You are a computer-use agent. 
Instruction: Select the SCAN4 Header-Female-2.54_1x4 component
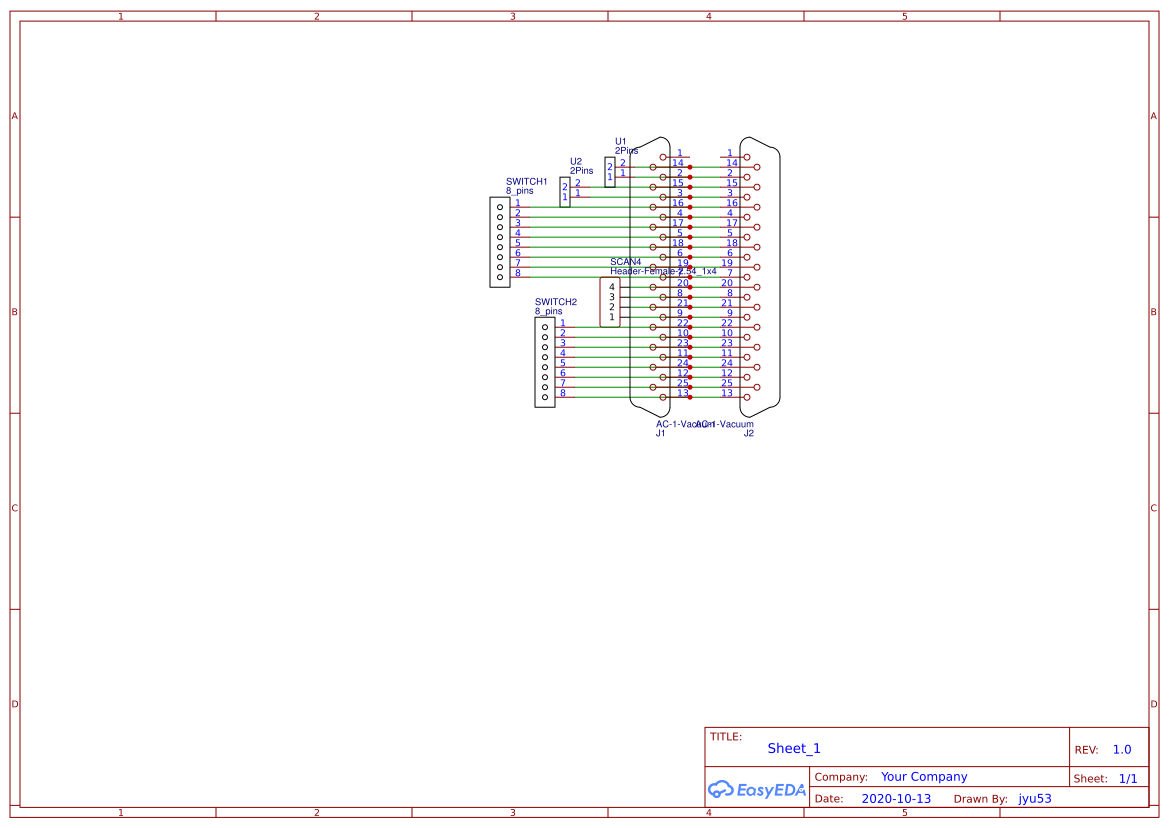611,302
